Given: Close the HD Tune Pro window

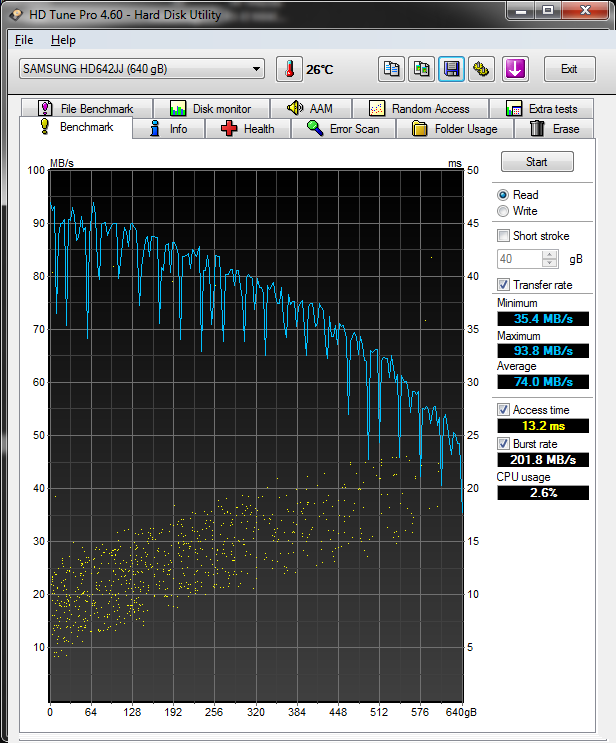Looking at the screenshot, I should [586, 11].
